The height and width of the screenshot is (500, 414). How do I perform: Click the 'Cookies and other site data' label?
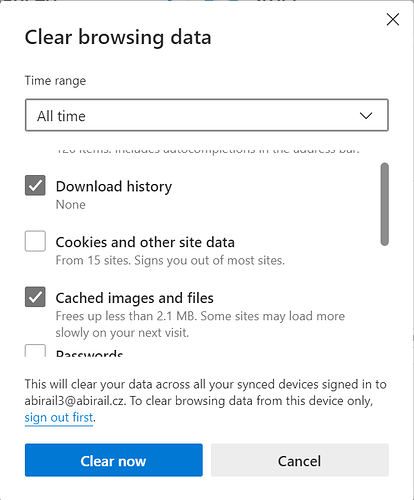coord(145,242)
